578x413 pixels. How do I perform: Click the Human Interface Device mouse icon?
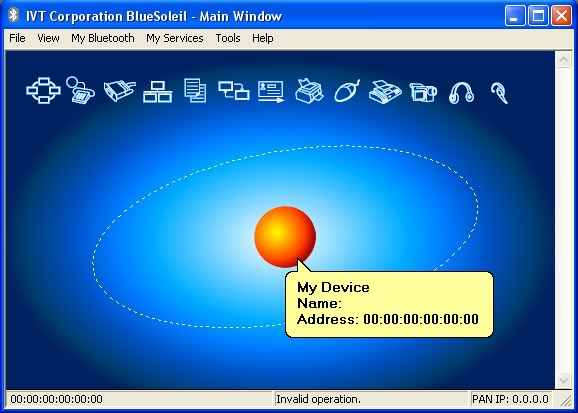[x=347, y=90]
